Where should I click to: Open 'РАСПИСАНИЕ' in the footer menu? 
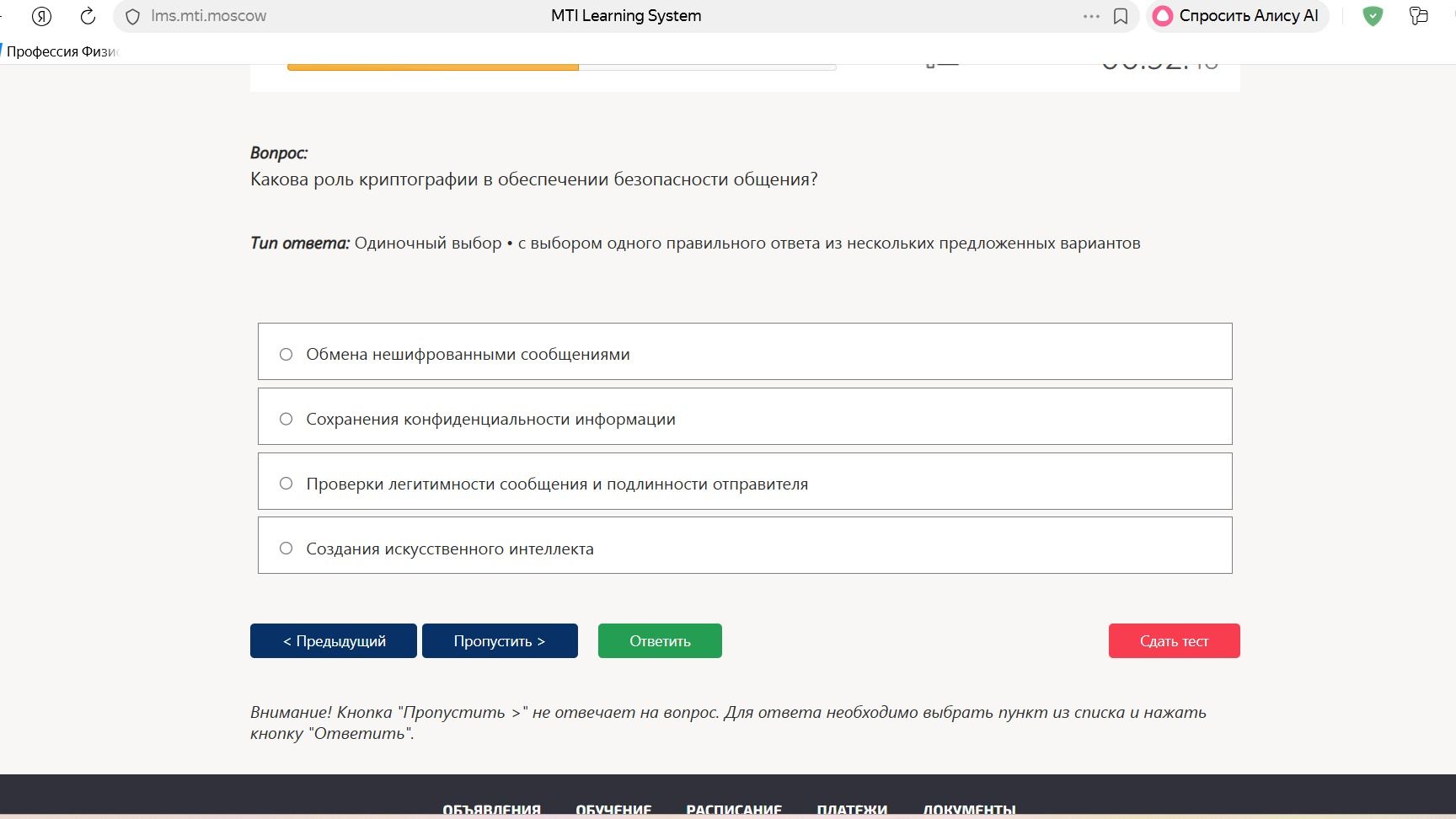[734, 810]
